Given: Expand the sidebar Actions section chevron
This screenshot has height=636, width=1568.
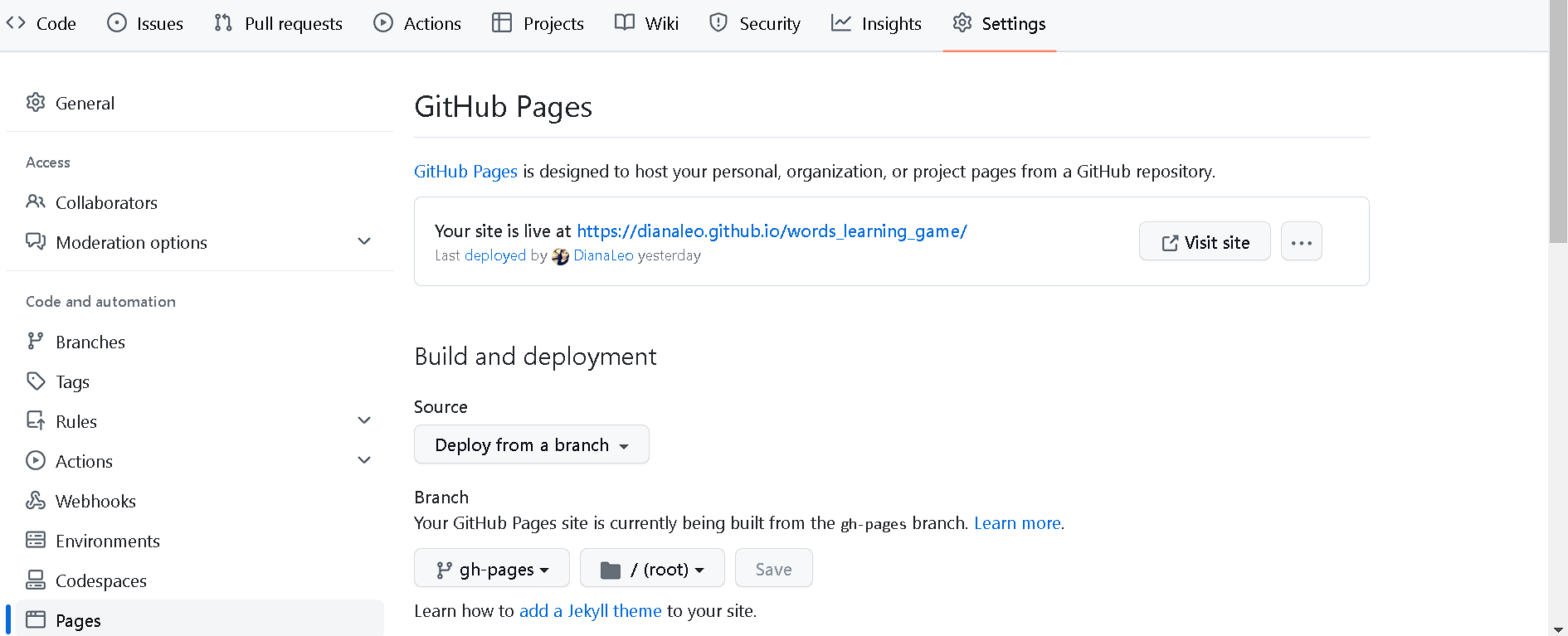Looking at the screenshot, I should pyautogui.click(x=364, y=460).
